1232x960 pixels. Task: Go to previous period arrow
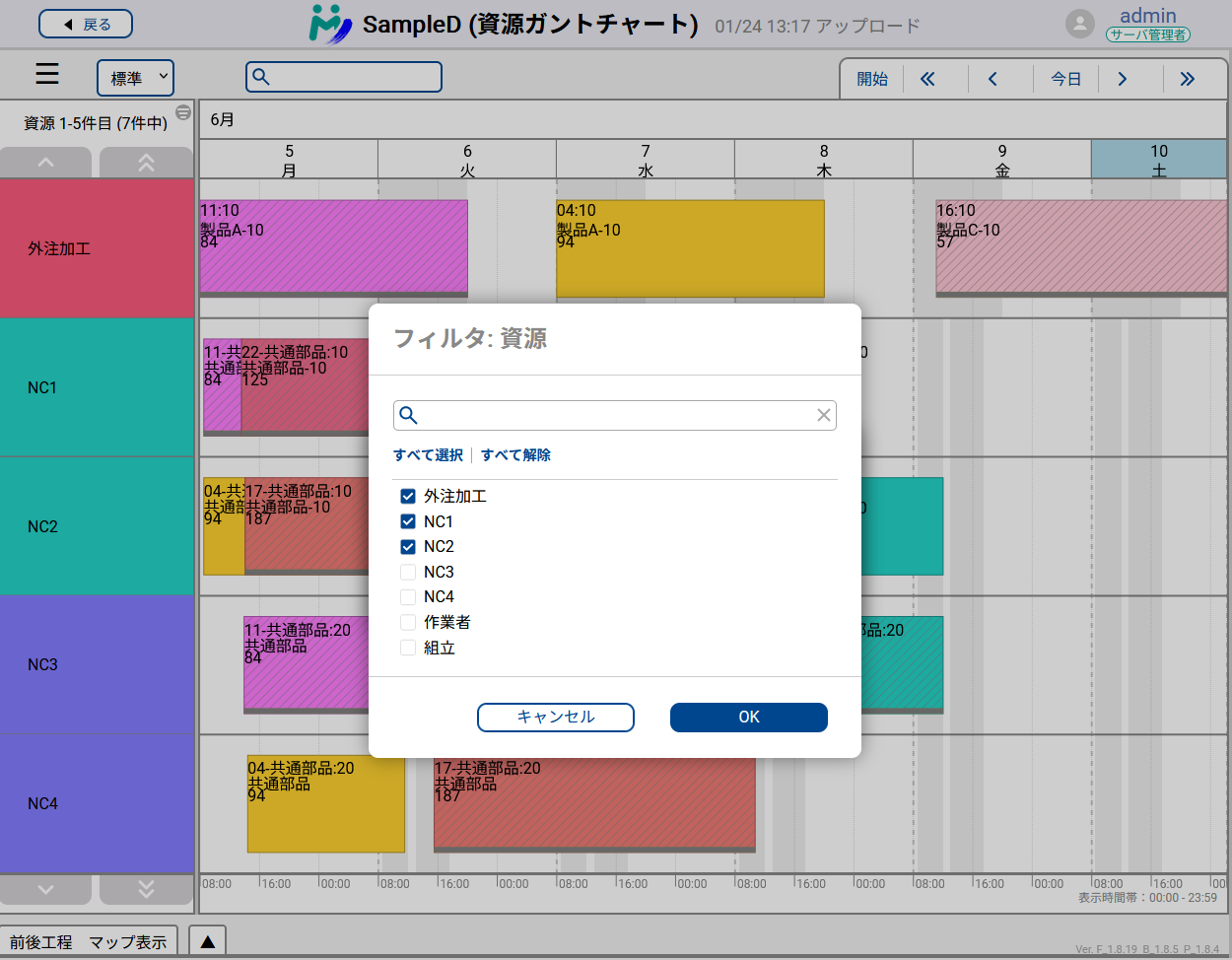(992, 79)
